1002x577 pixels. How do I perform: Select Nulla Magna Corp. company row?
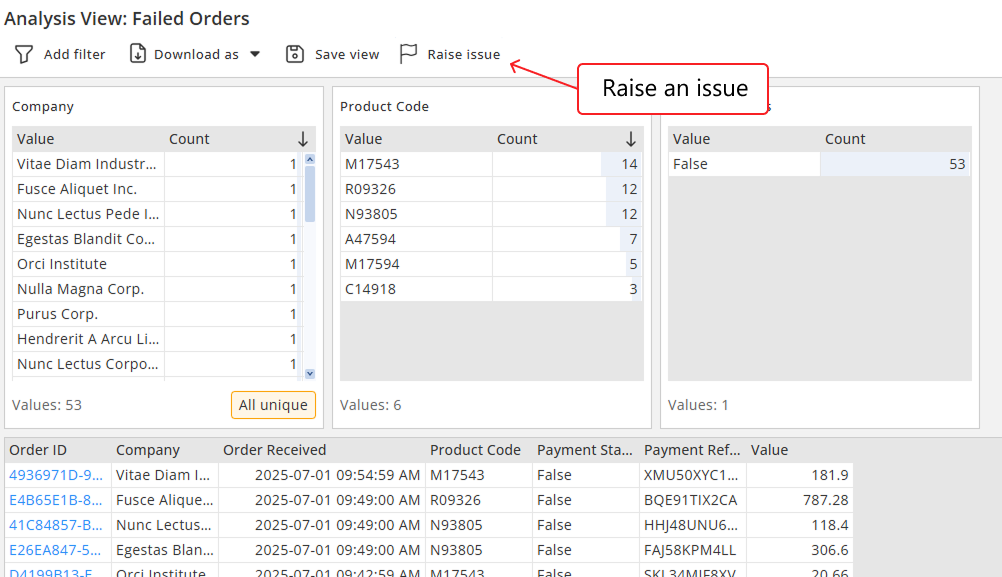pyautogui.click(x=158, y=289)
